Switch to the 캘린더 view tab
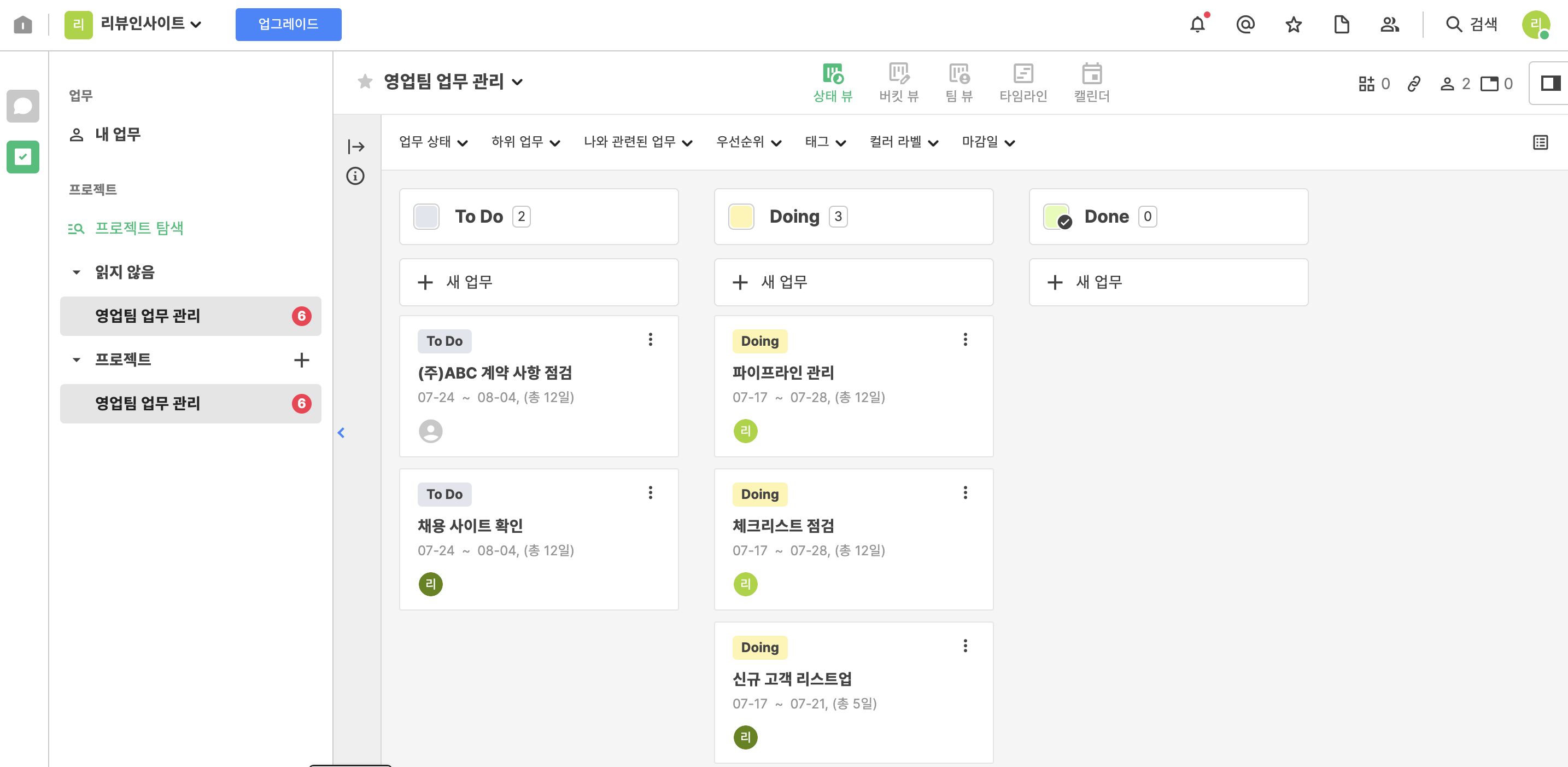The image size is (1568, 767). pos(1091,82)
